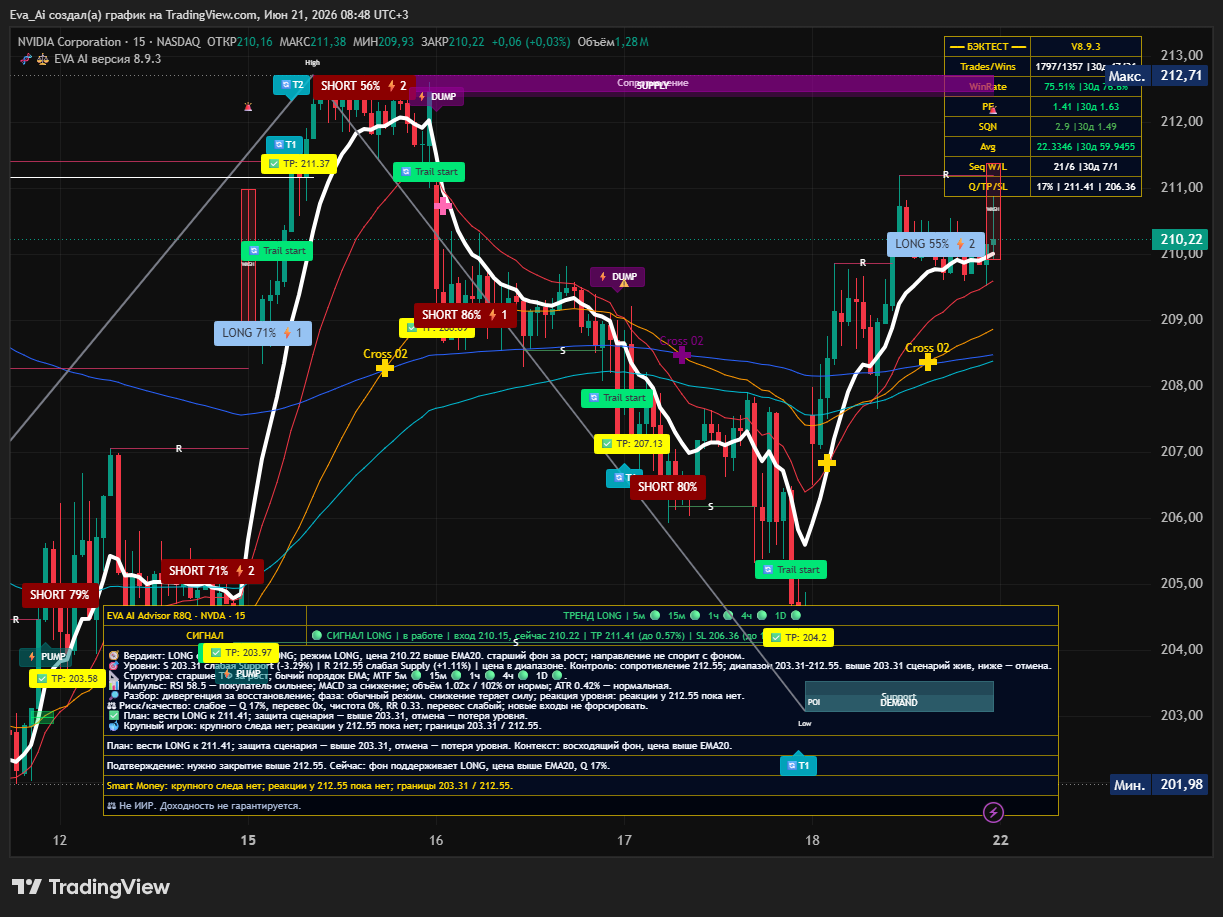This screenshot has width=1223, height=917.
Task: Click the date 17 on time axis
Action: pyautogui.click(x=625, y=839)
